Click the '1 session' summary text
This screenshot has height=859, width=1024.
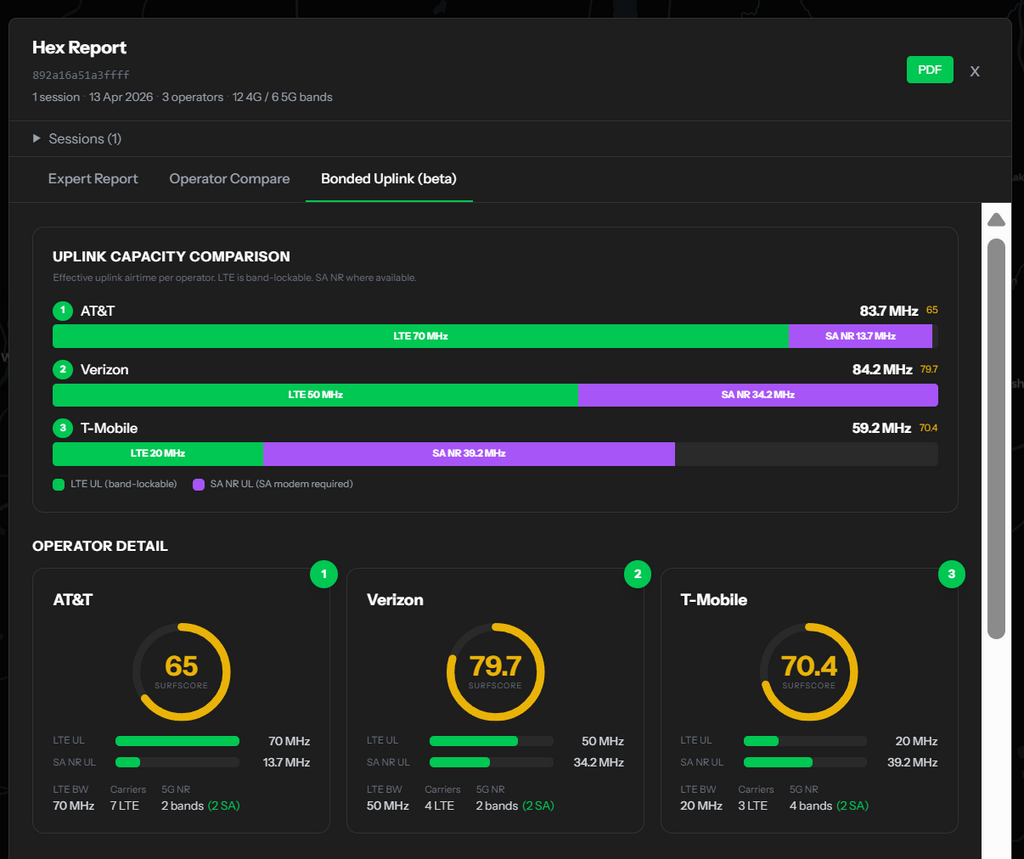(x=56, y=97)
